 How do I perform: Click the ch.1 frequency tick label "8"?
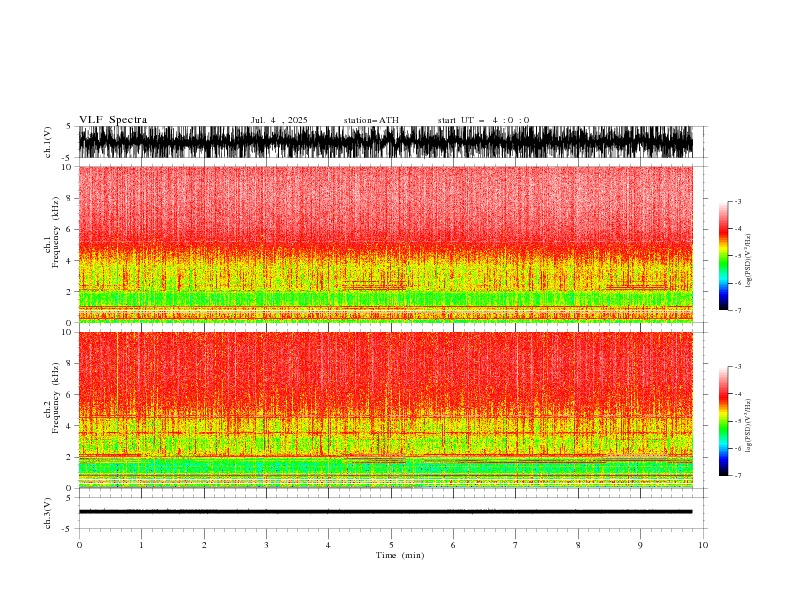(69, 198)
